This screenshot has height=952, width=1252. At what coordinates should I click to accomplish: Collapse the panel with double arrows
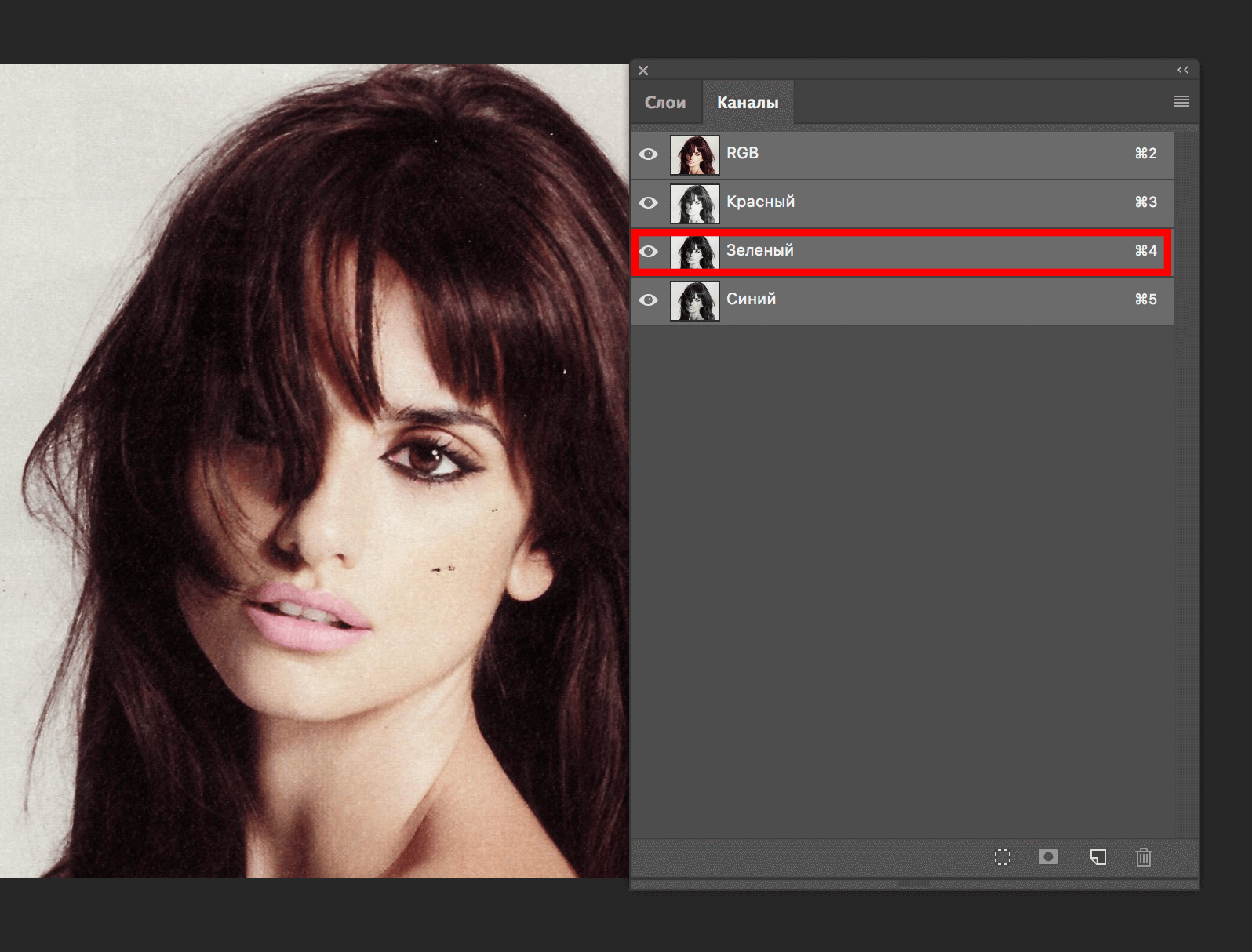pos(1182,71)
